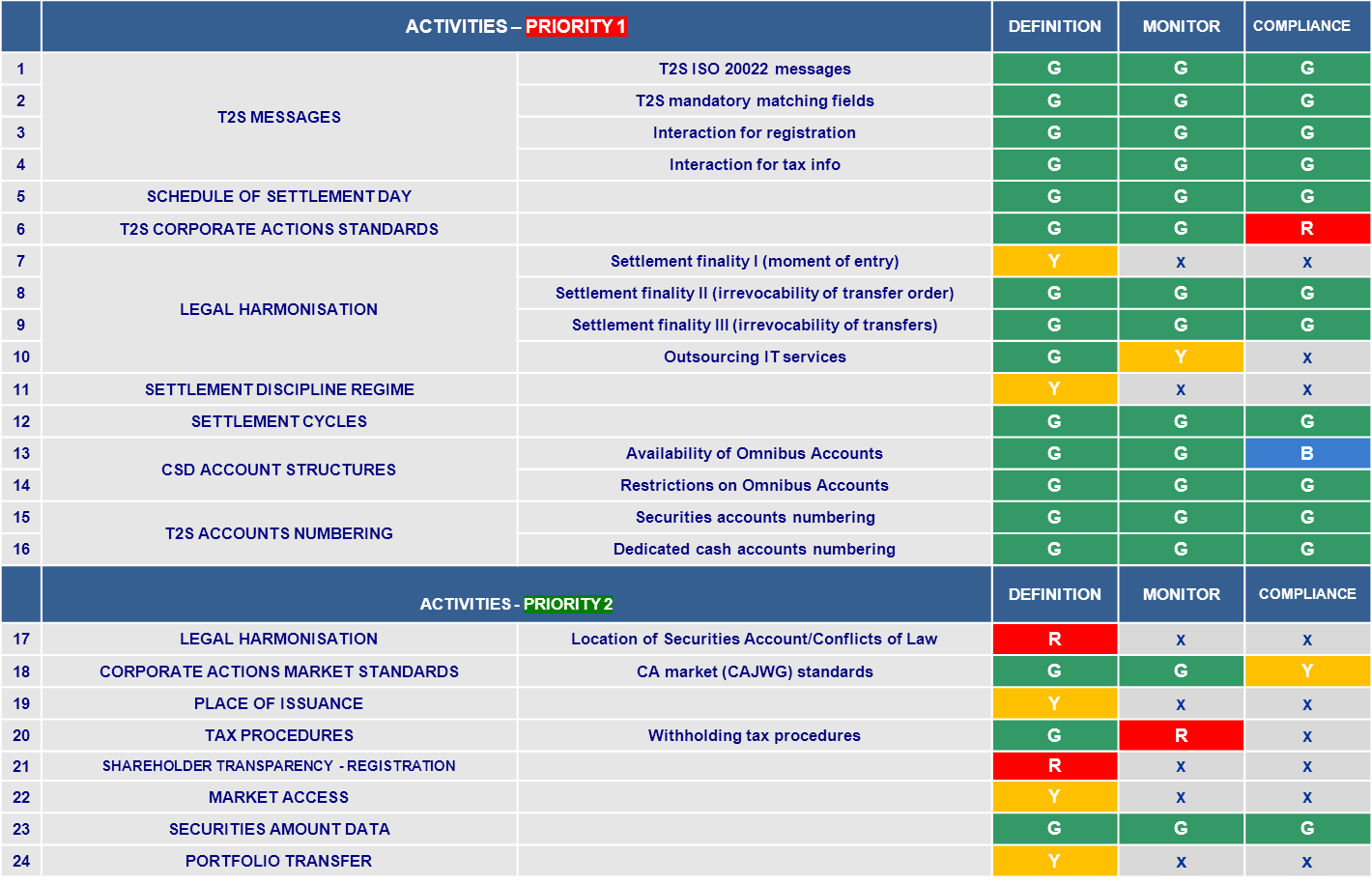The image size is (1372, 884).
Task: Click the red PRIORITY 1 header label
Action: coord(576,26)
